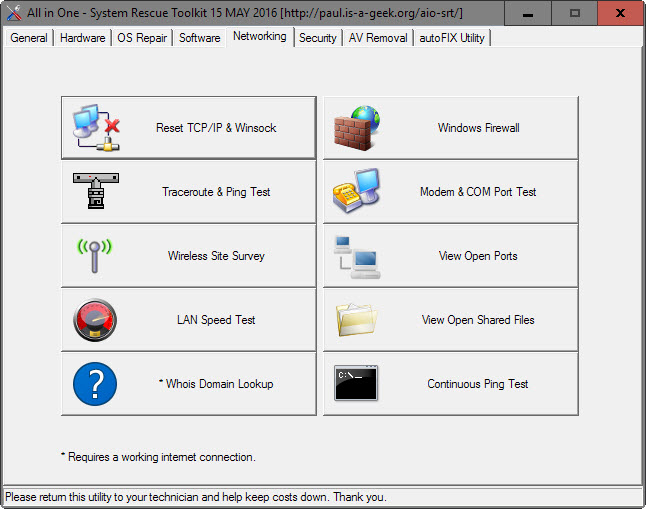
Task: Start Continuous Ping Test
Action: coord(451,384)
